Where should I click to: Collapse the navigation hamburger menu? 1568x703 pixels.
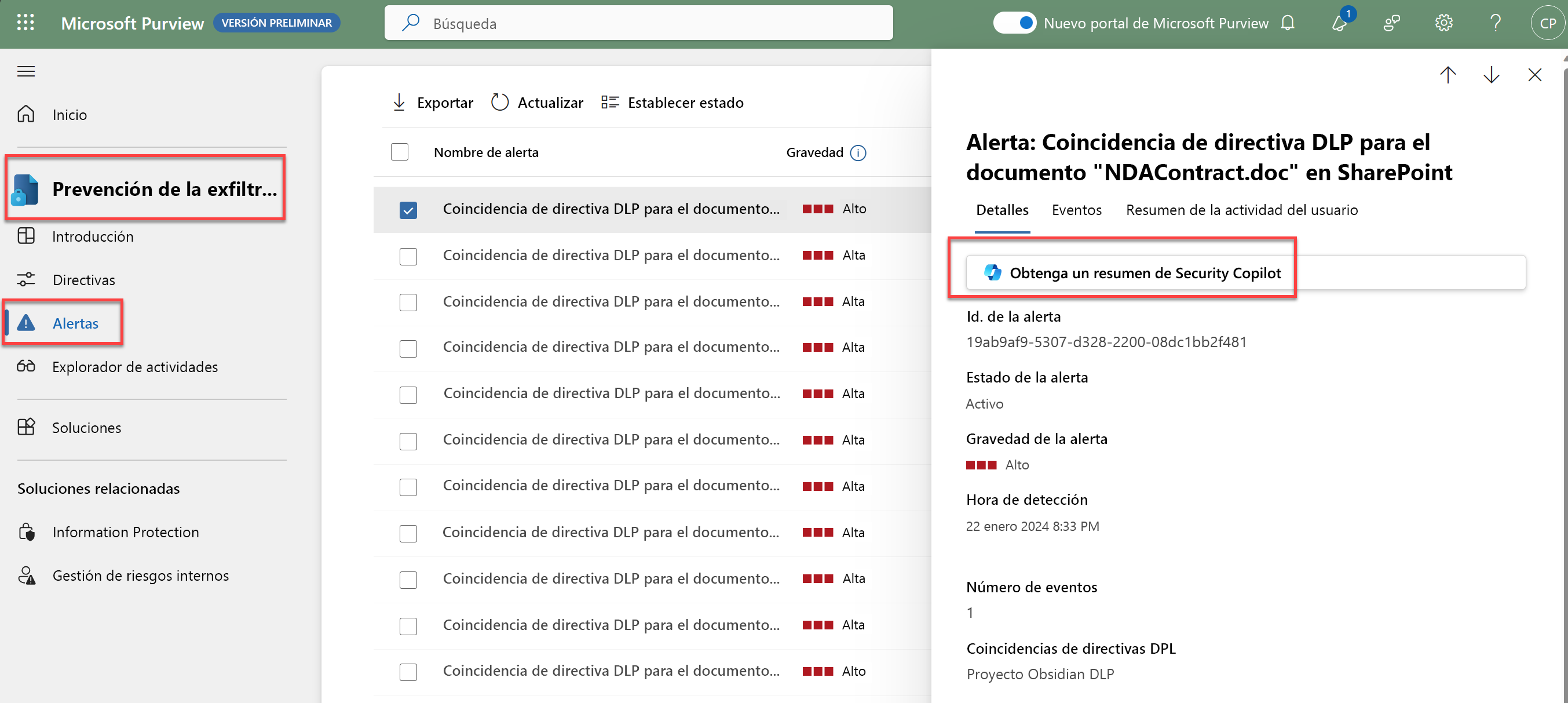coord(25,72)
